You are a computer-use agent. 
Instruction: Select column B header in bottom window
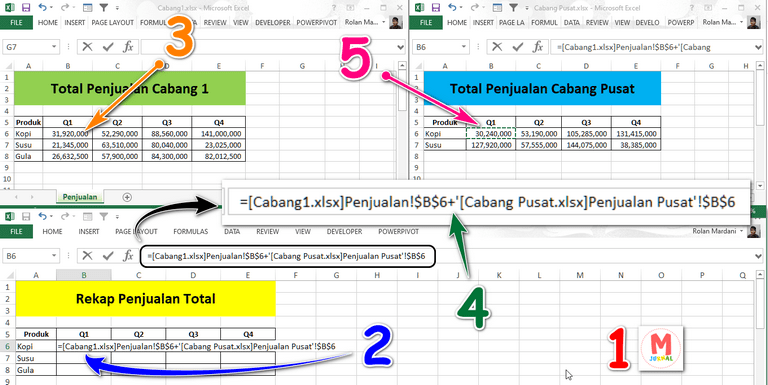[x=84, y=275]
